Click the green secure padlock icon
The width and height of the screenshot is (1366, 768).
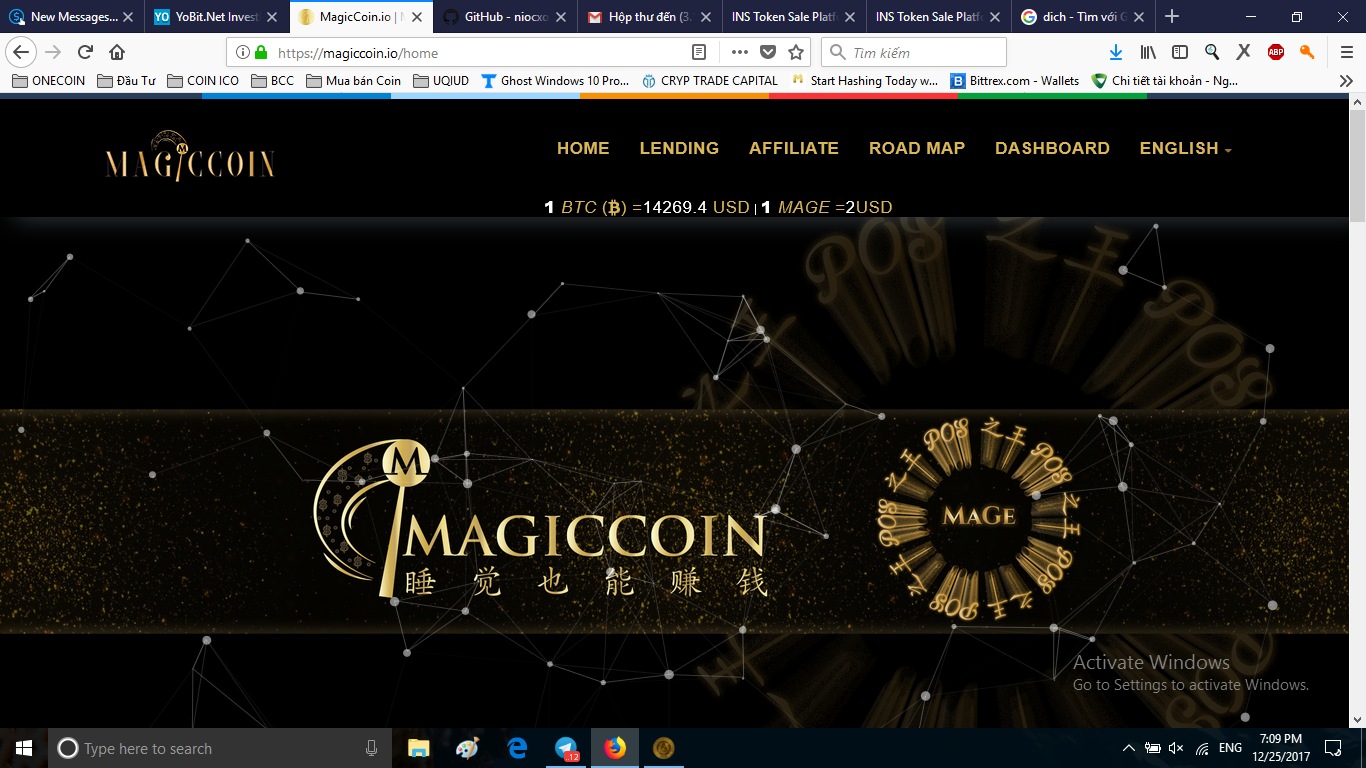tap(261, 52)
